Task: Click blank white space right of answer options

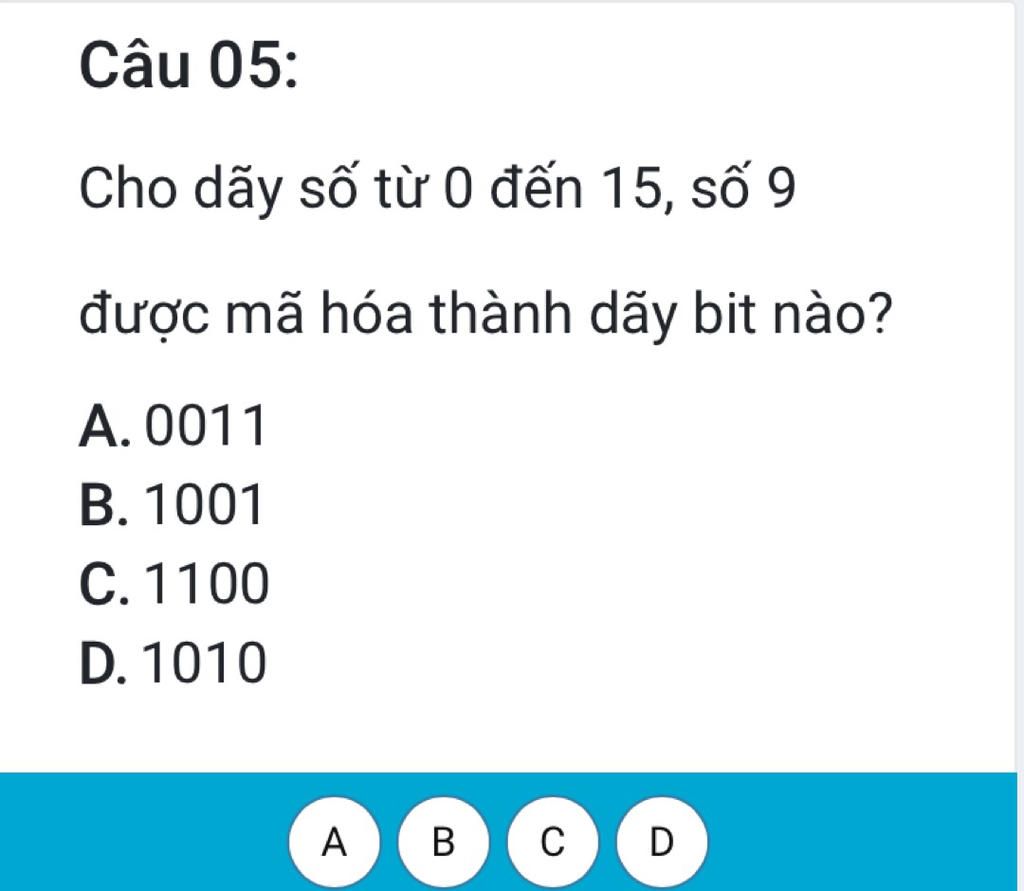Action: pos(650,540)
